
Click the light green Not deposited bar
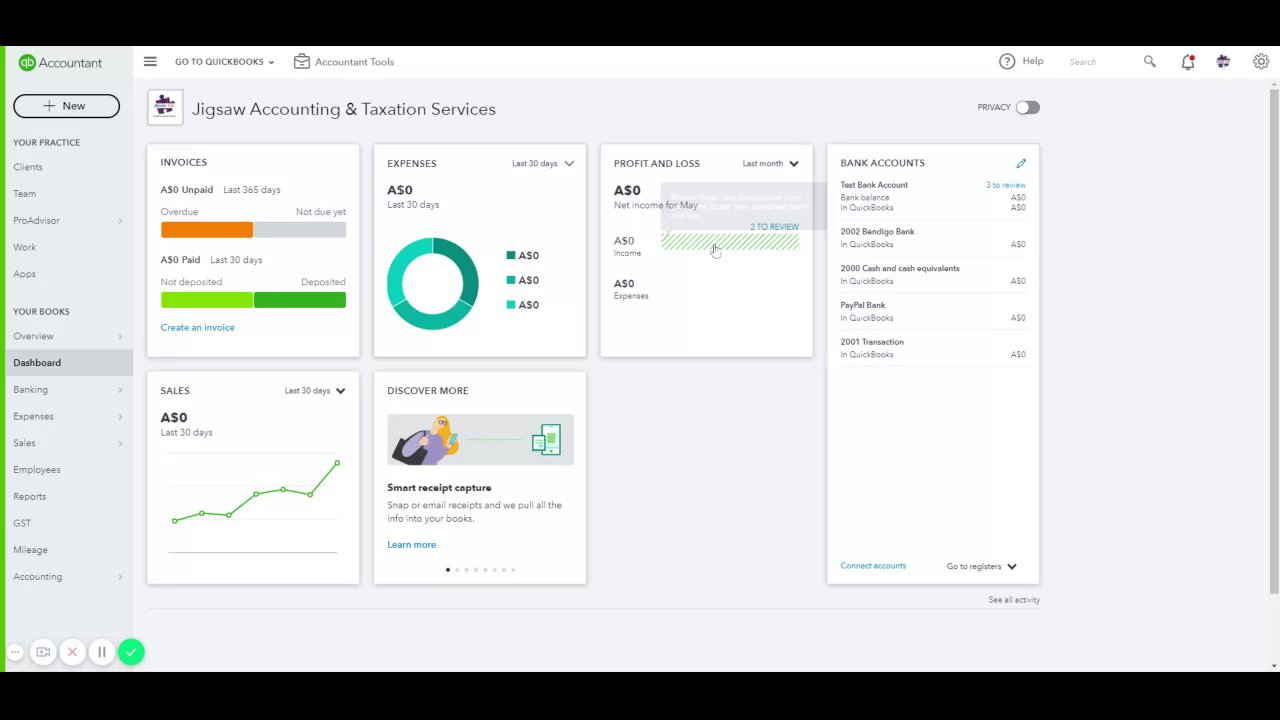pos(207,300)
